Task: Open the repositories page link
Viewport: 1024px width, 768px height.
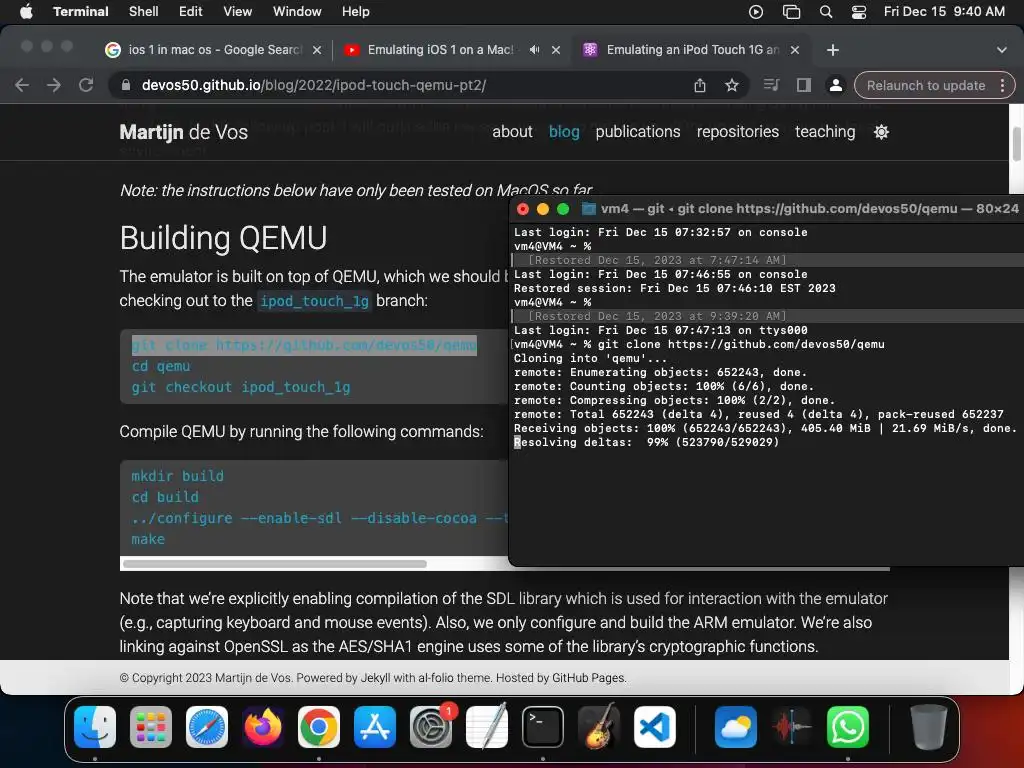Action: tap(737, 132)
